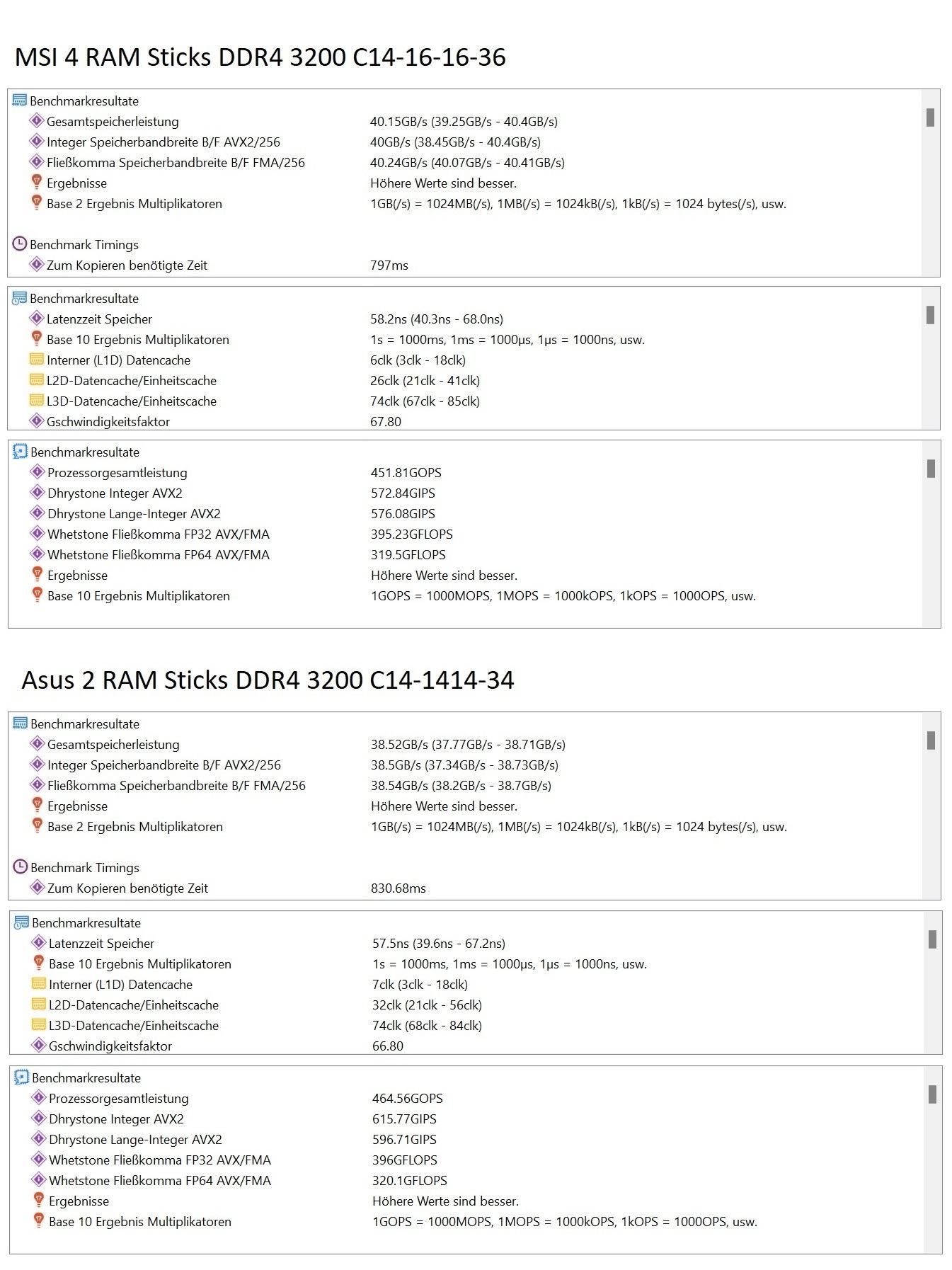The height and width of the screenshot is (1270, 952).
Task: Select the value '40.24GB/s (40.07GB/s - 40.41GB/s)'
Action: point(467,163)
